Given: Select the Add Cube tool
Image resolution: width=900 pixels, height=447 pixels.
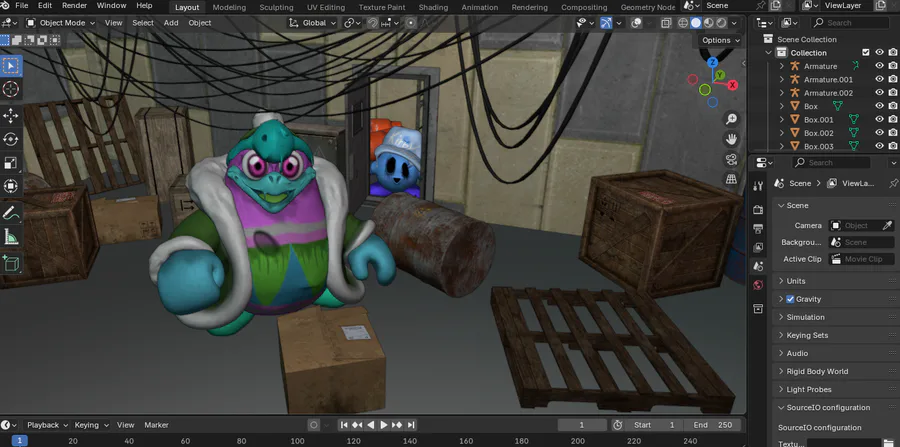Looking at the screenshot, I should (10, 263).
